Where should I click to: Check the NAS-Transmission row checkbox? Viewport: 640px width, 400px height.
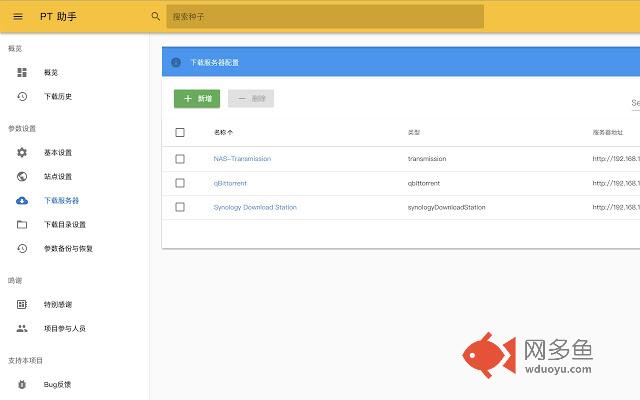pos(180,159)
